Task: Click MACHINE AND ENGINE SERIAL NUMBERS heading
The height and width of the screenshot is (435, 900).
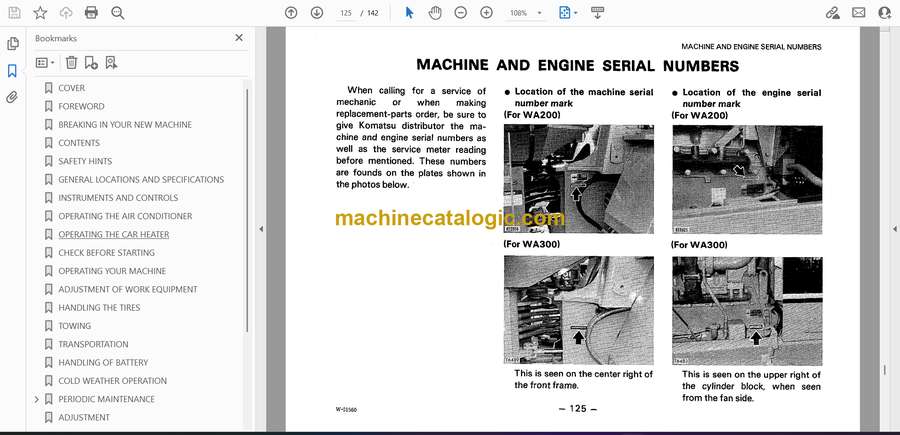Action: pos(577,65)
